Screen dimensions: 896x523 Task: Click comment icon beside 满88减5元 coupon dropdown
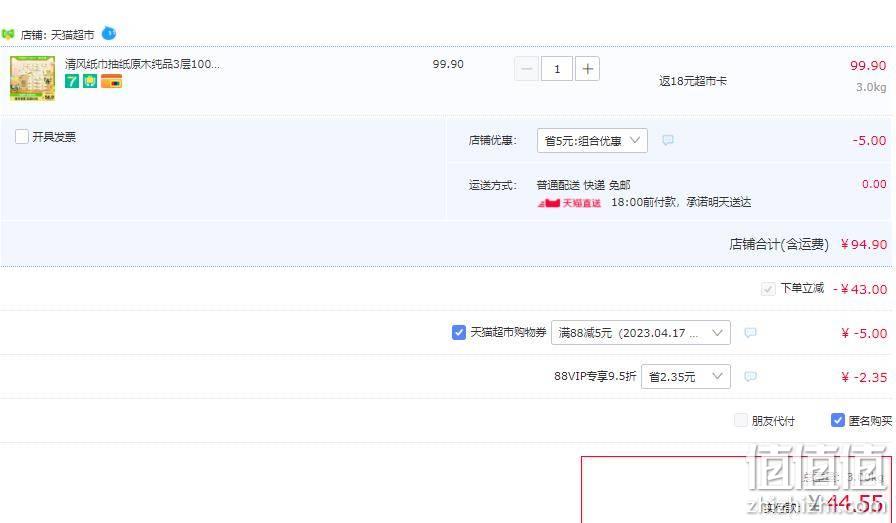point(750,333)
